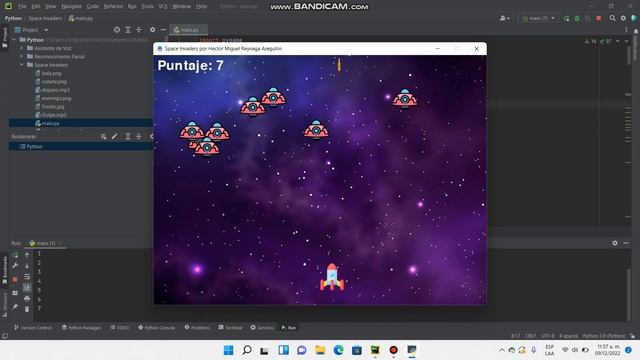Click collapse all in Project panel
The image size is (640, 360).
[x=139, y=30]
